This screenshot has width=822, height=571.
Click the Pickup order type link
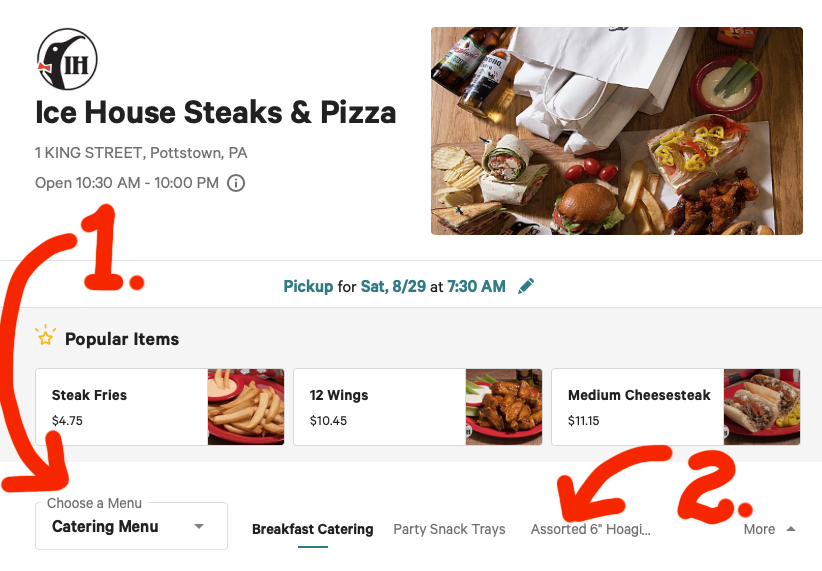[x=308, y=287]
